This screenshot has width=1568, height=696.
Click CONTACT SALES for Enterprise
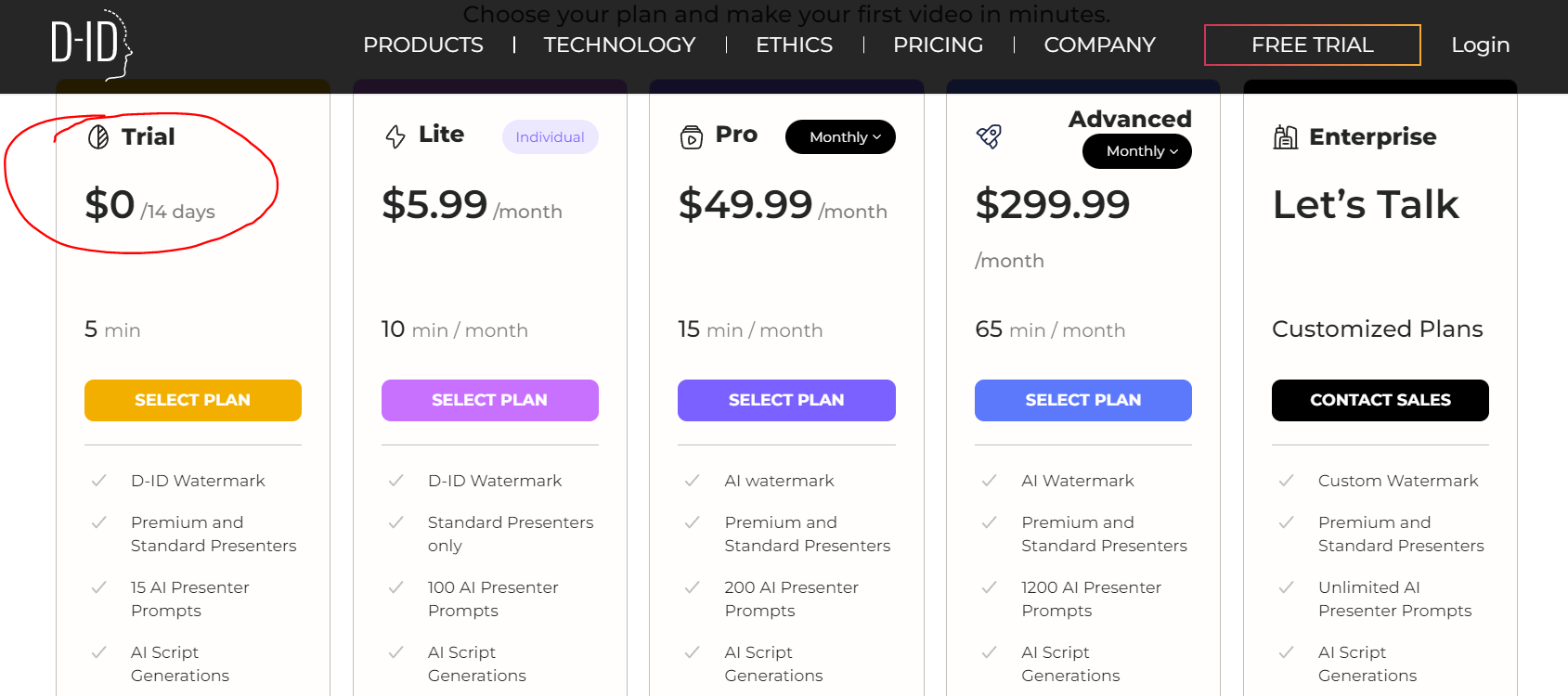coord(1380,400)
